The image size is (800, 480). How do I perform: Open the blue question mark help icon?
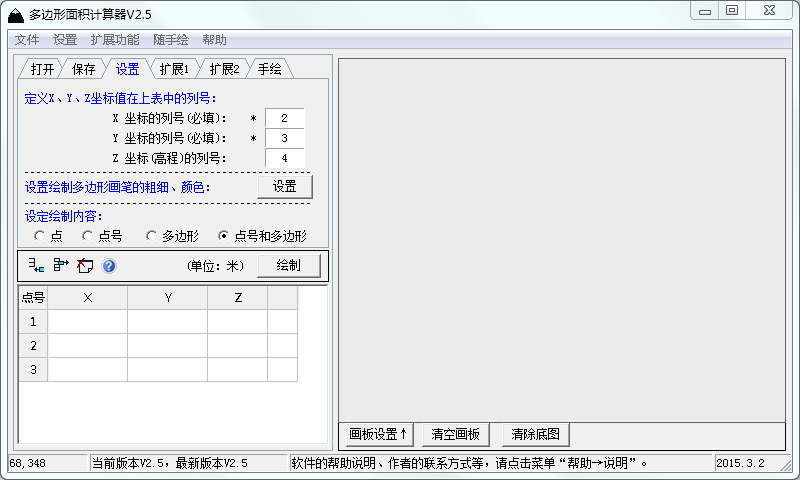pos(109,266)
